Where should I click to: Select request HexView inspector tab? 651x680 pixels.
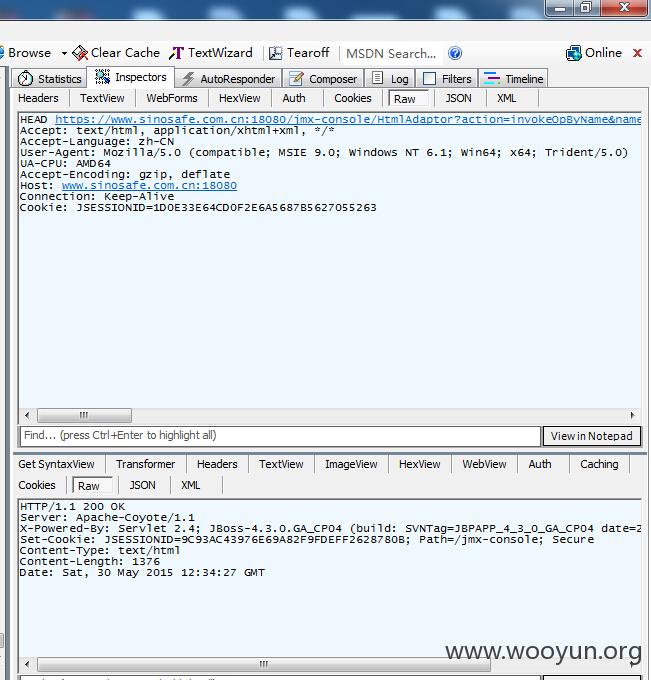coord(239,98)
